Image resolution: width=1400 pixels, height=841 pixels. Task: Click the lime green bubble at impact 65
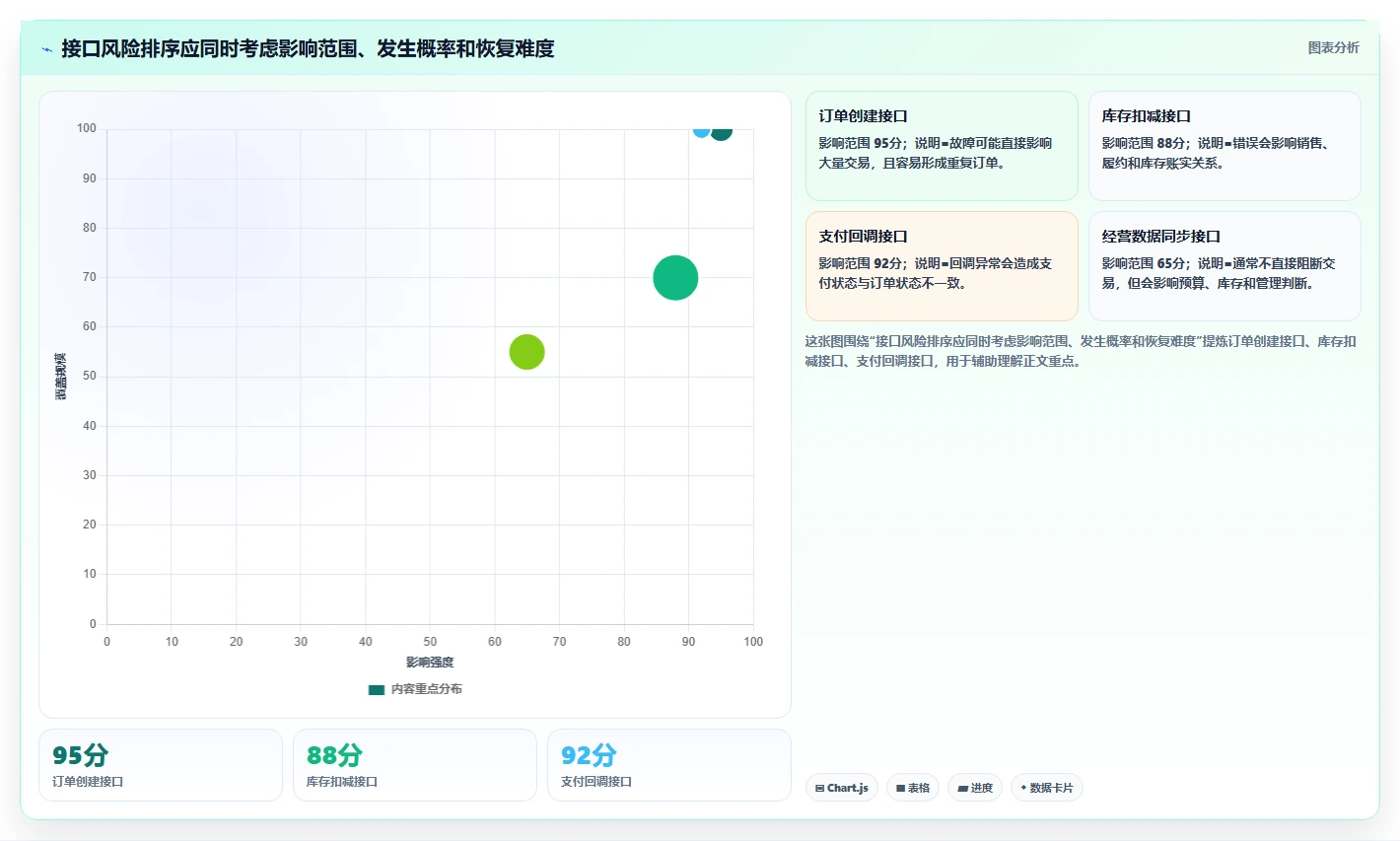(x=527, y=352)
